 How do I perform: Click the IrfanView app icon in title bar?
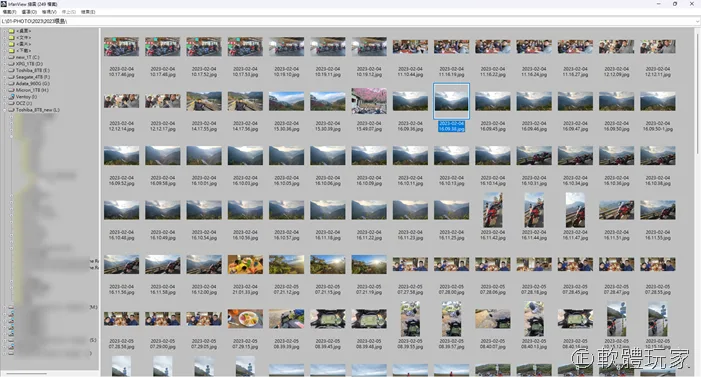[4, 4]
